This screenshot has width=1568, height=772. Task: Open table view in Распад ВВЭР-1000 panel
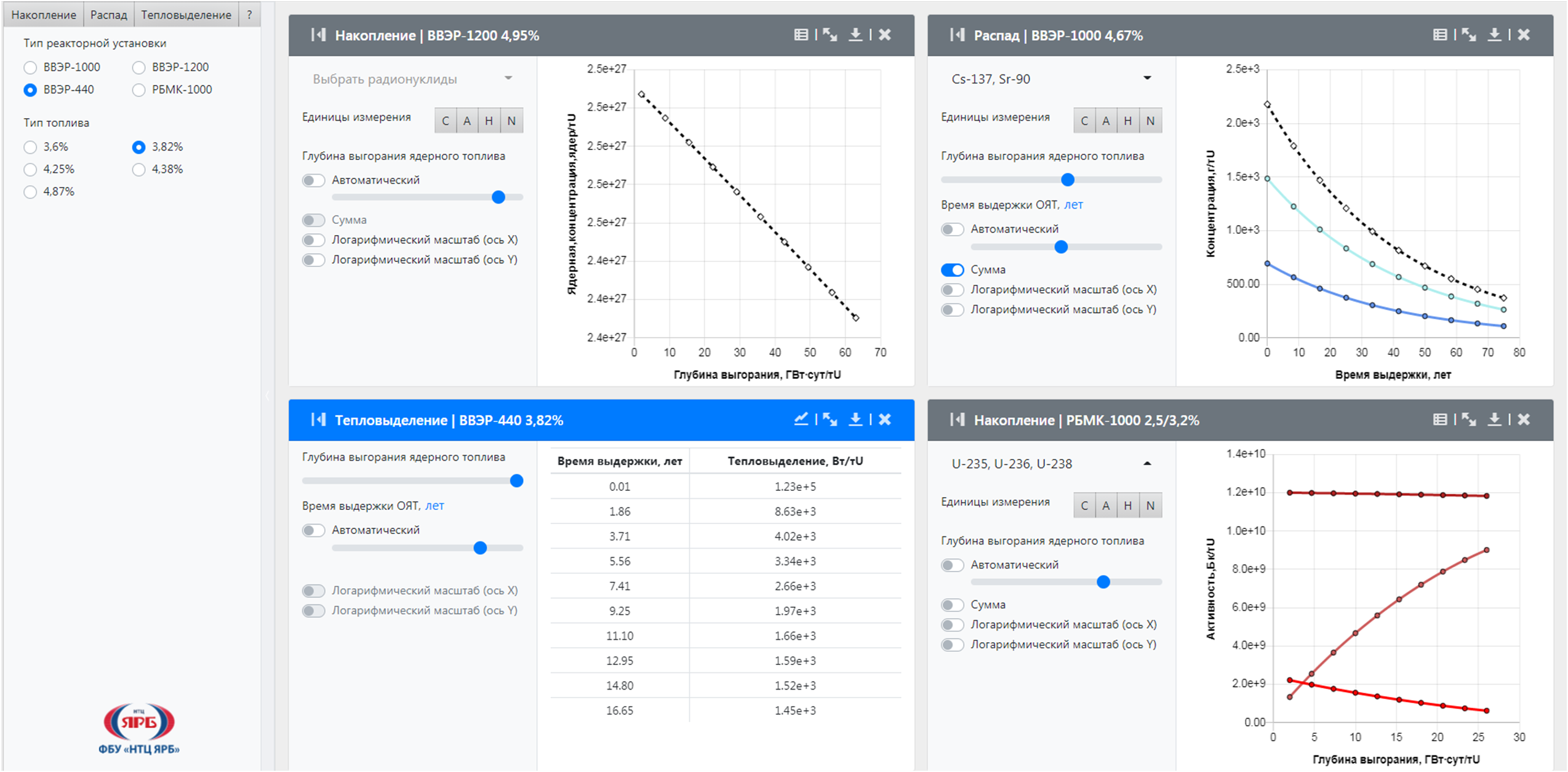(1439, 35)
